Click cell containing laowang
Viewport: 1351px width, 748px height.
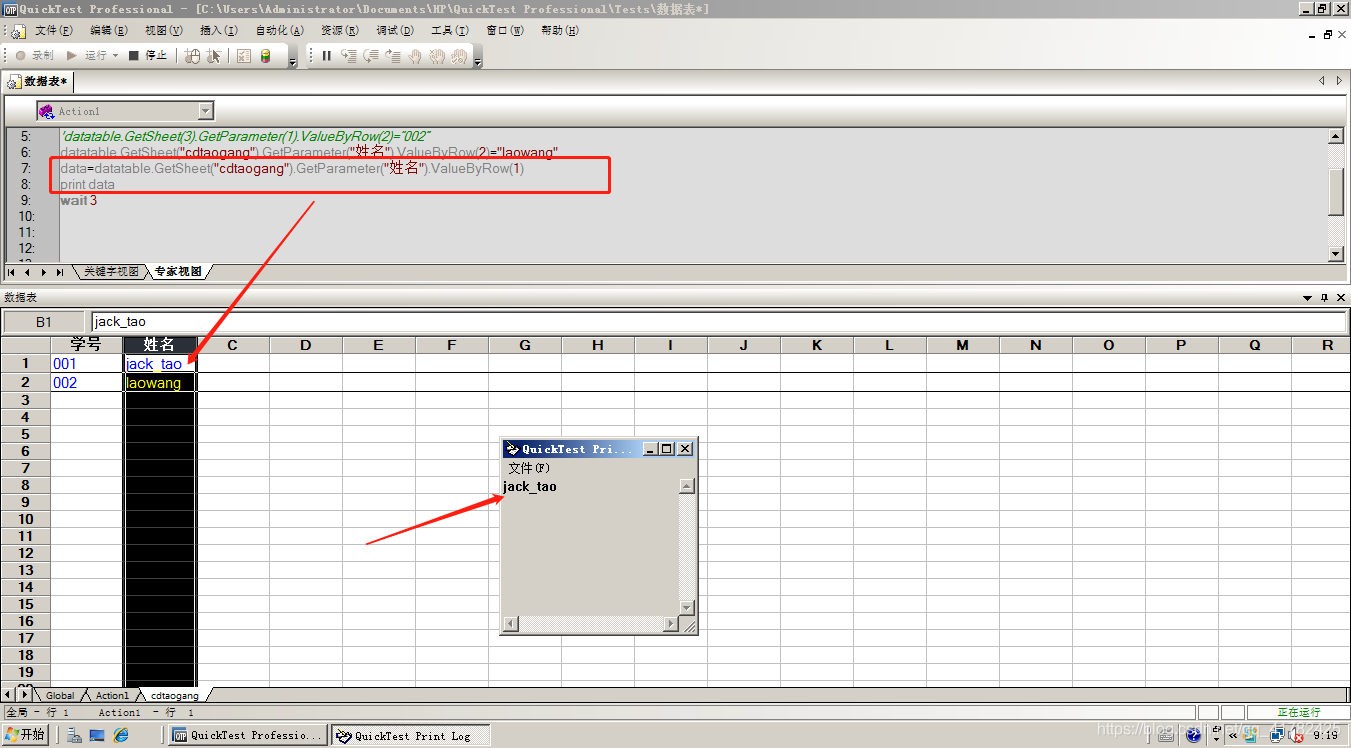[x=160, y=383]
